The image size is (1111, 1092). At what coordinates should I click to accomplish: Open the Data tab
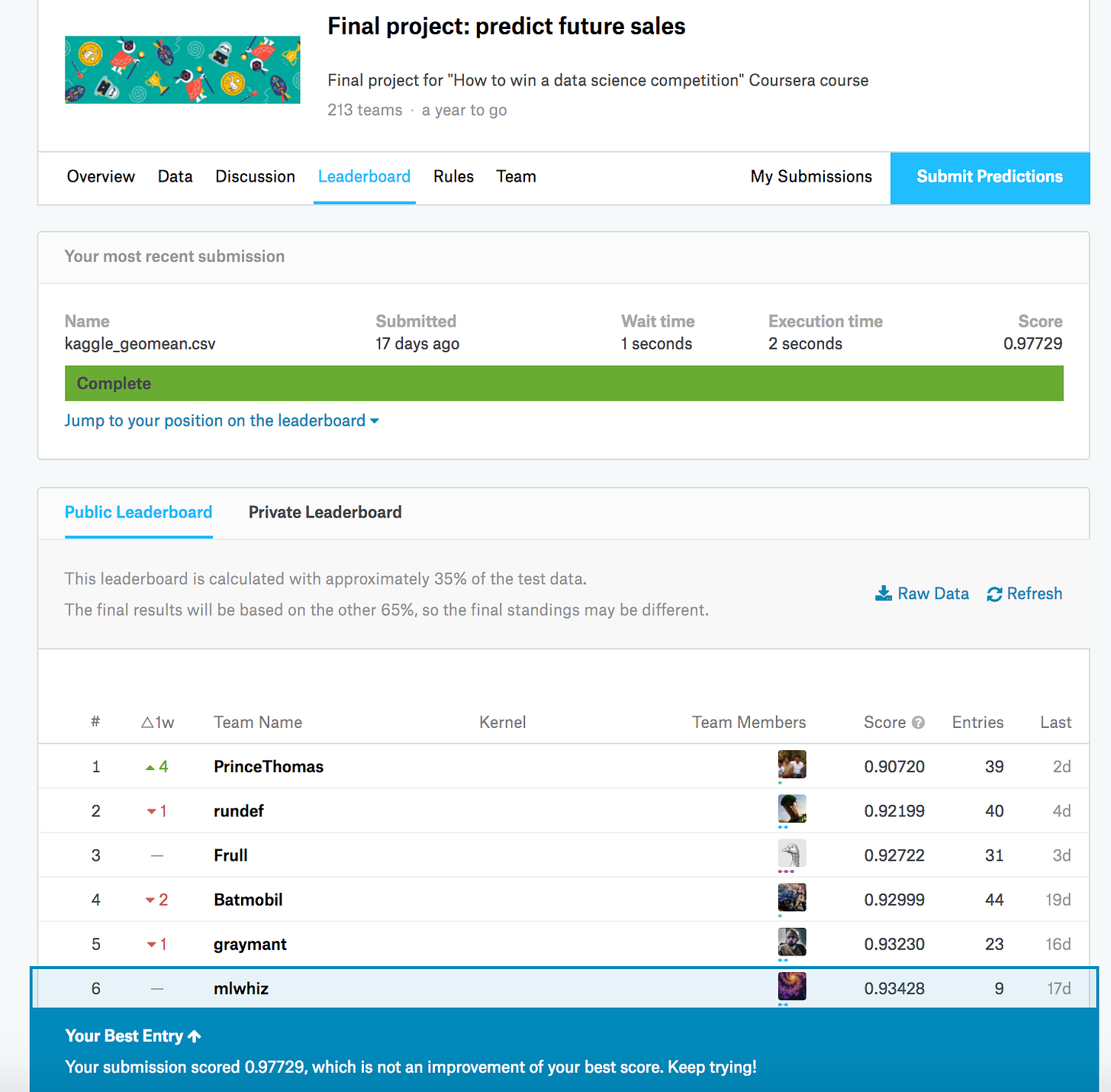(176, 177)
